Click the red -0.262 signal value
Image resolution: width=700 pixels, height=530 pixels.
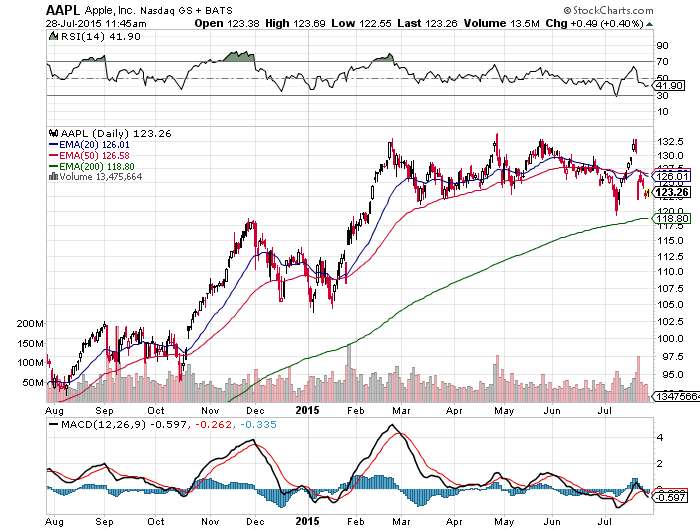pos(213,425)
